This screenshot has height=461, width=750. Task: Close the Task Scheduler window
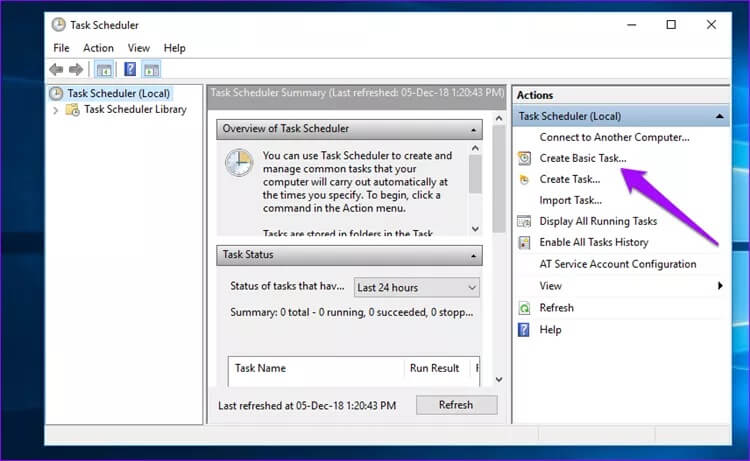[x=711, y=25]
